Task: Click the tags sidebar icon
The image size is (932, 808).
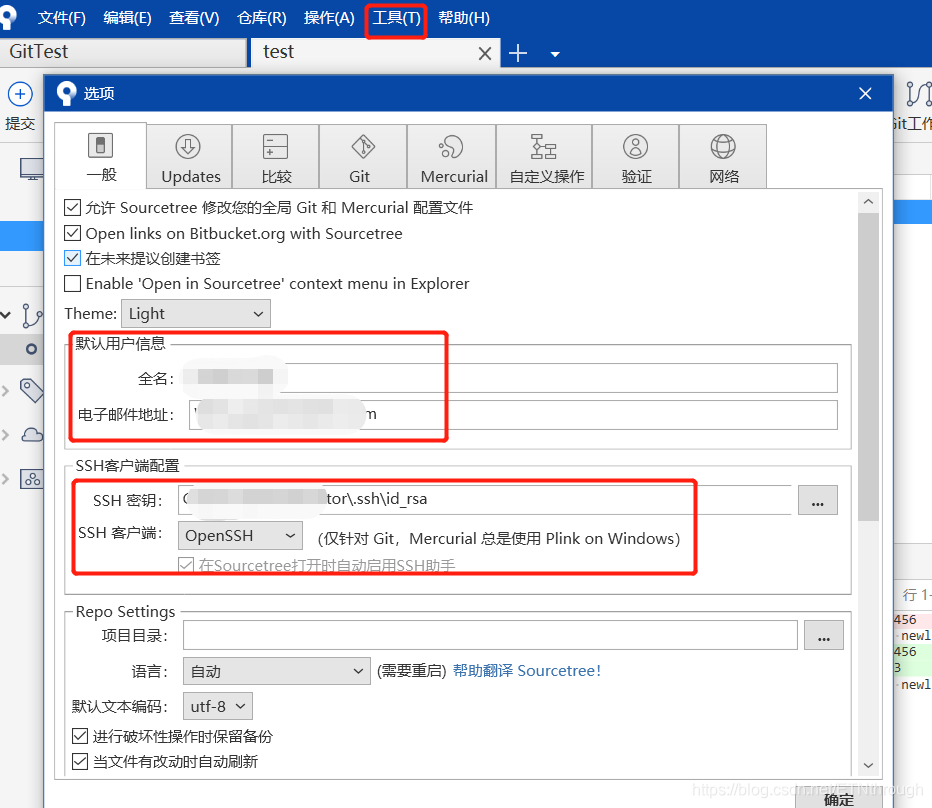Action: point(32,391)
